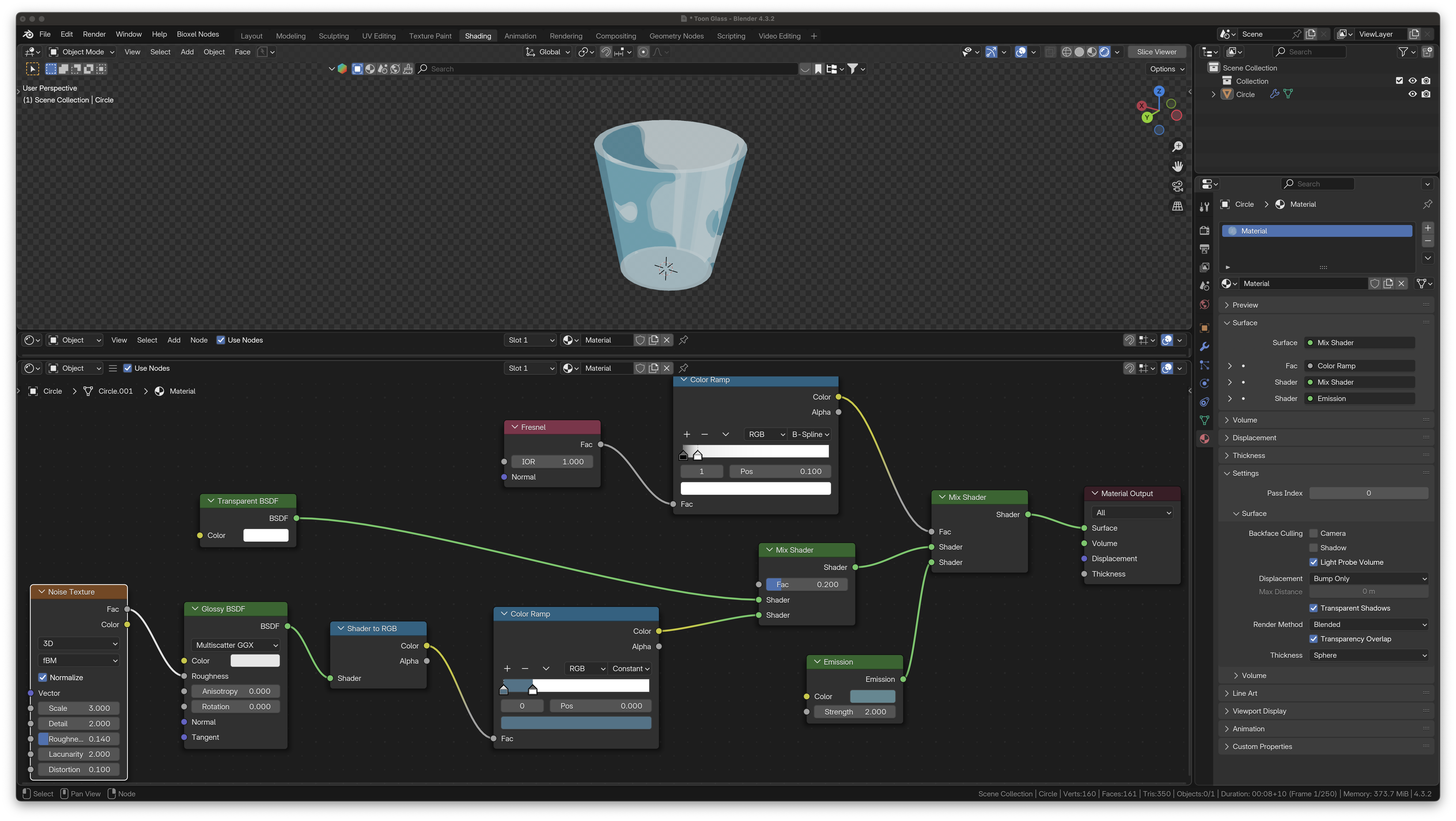Open the Tool properties tab

(1204, 207)
